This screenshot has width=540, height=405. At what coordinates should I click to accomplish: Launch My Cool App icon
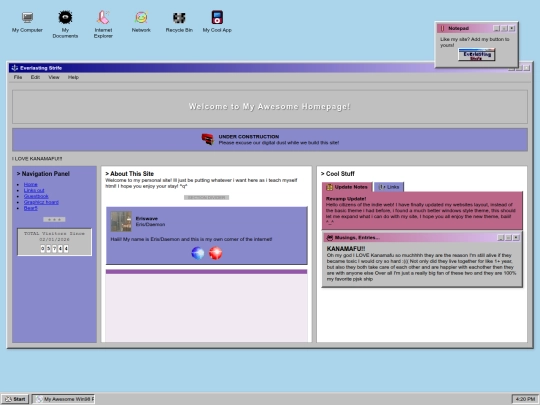[217, 22]
